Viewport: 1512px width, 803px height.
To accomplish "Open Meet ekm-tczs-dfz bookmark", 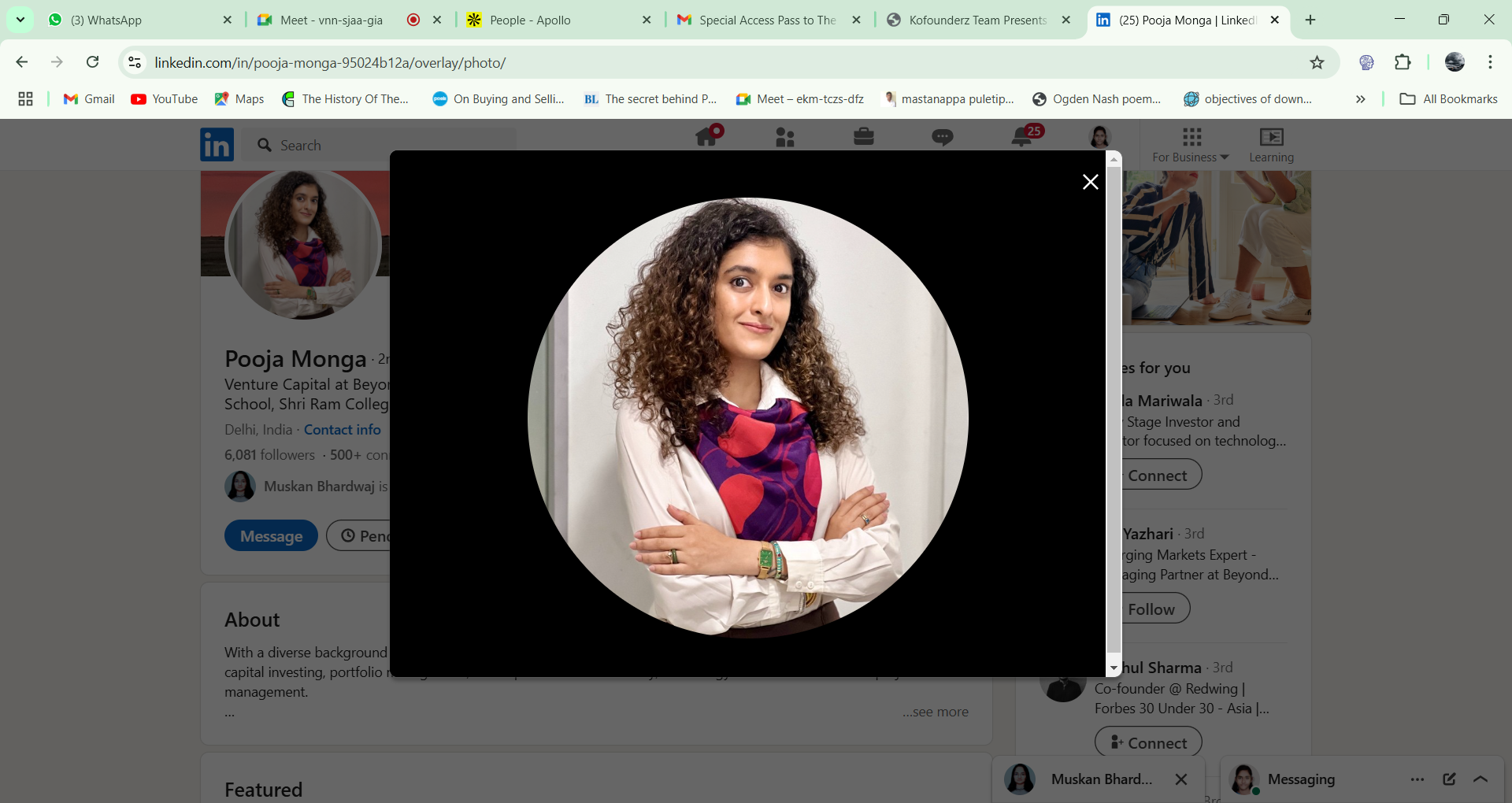I will coord(800,99).
